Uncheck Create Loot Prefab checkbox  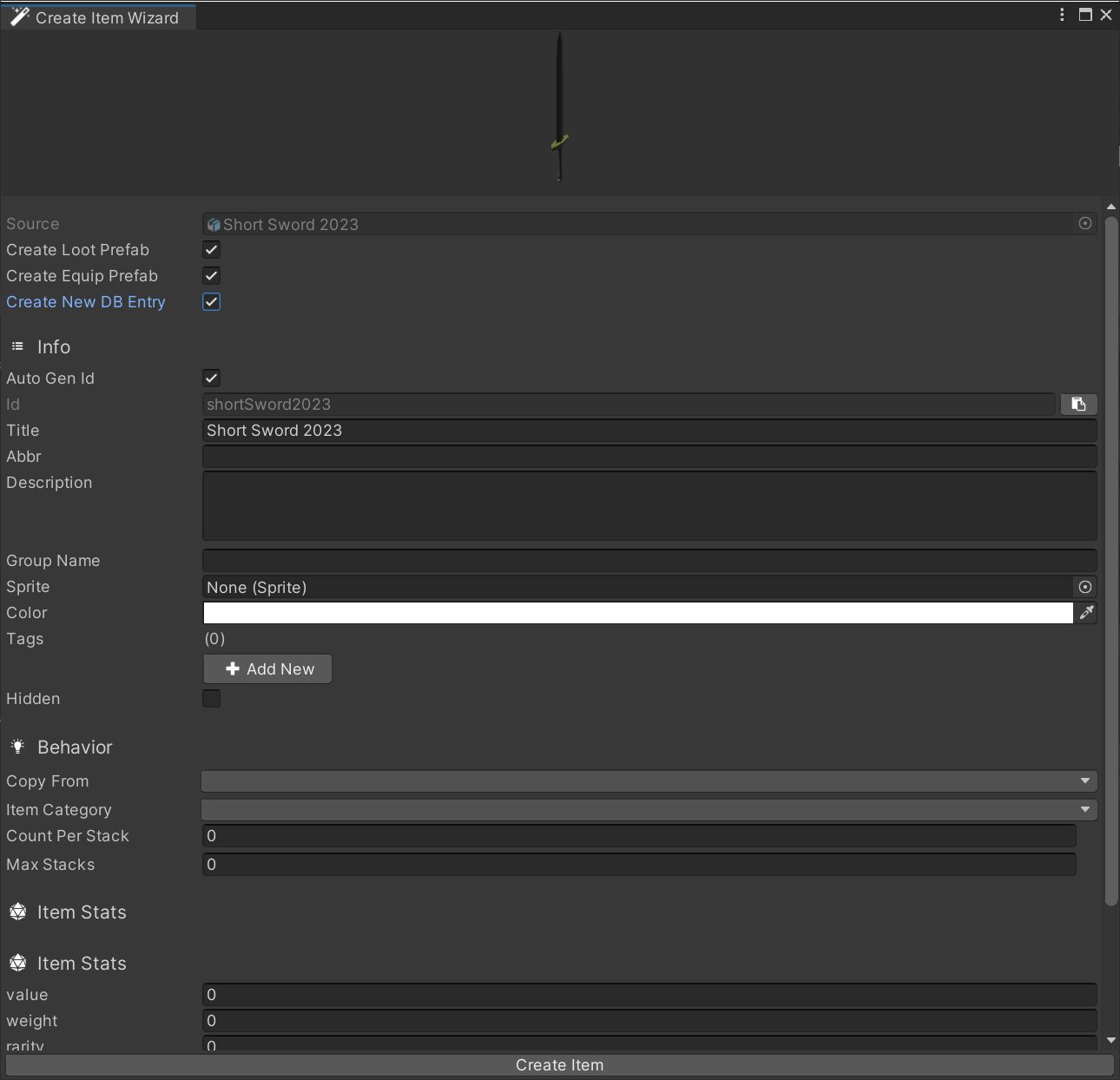coord(211,250)
